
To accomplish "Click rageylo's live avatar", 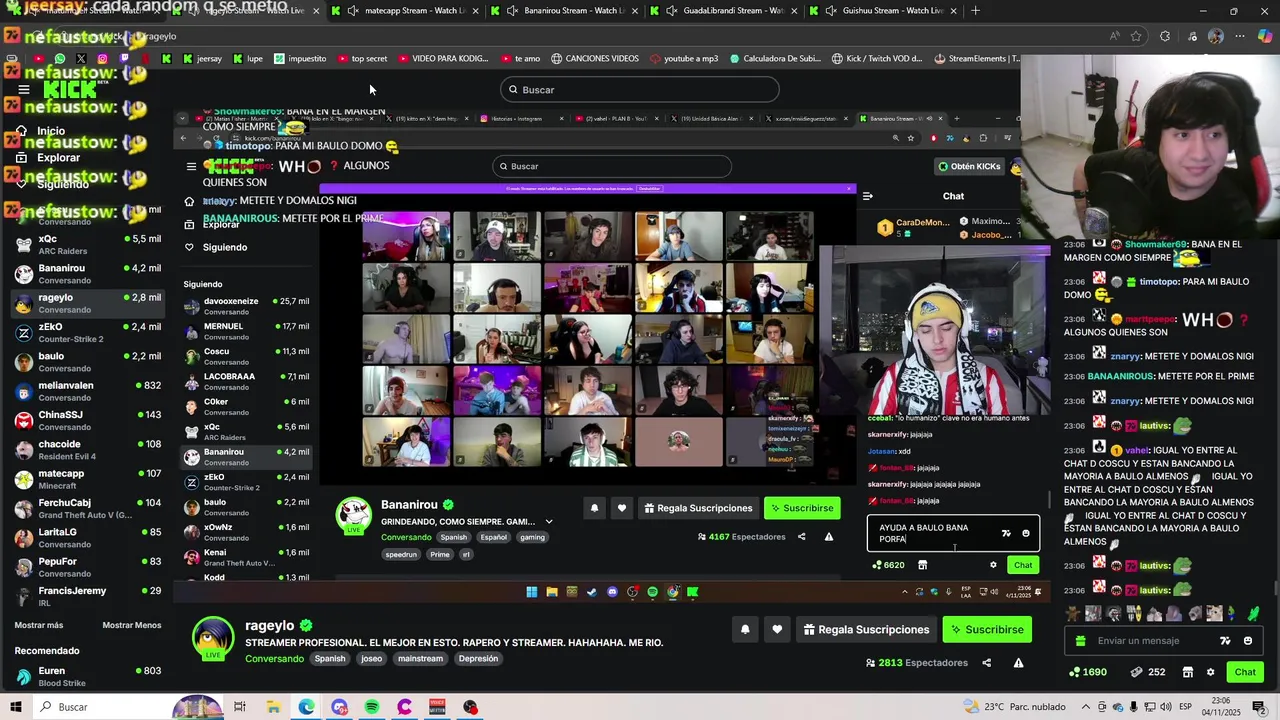I will pyautogui.click(x=213, y=639).
